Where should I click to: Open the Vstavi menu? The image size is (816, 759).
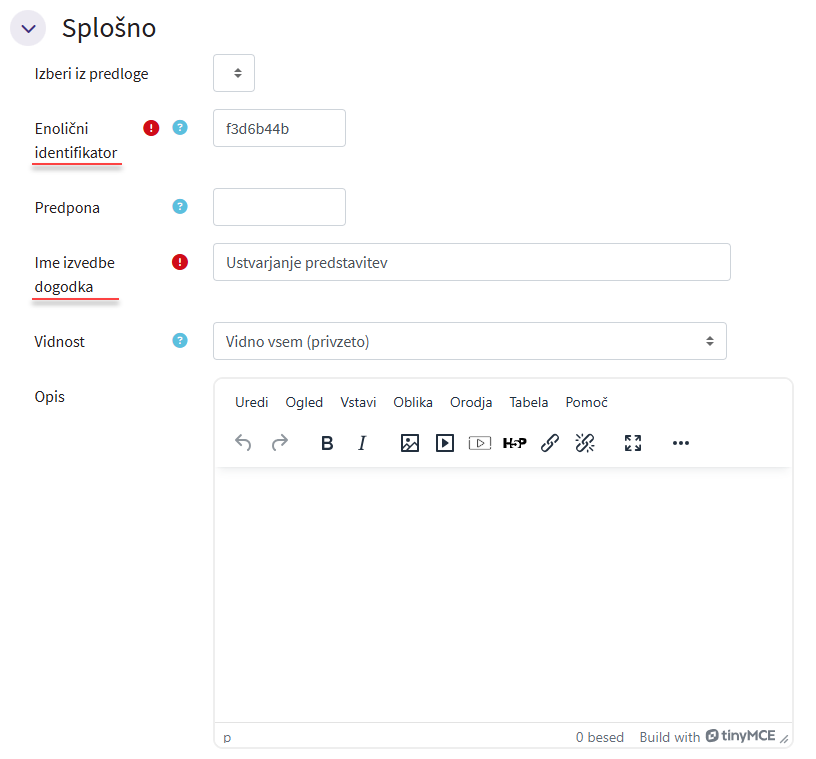[358, 402]
